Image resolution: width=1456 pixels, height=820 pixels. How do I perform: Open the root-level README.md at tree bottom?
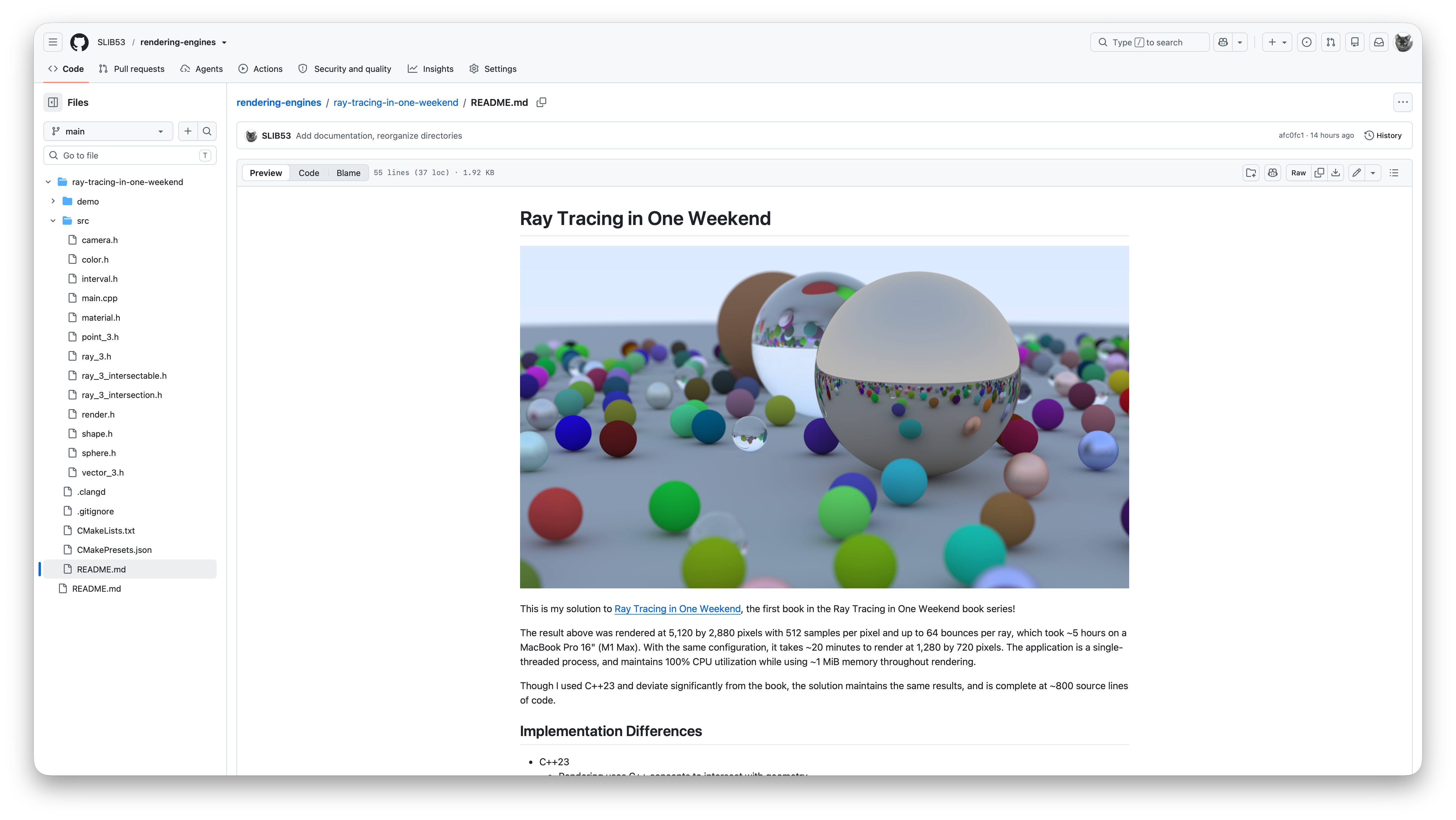pyautogui.click(x=96, y=588)
